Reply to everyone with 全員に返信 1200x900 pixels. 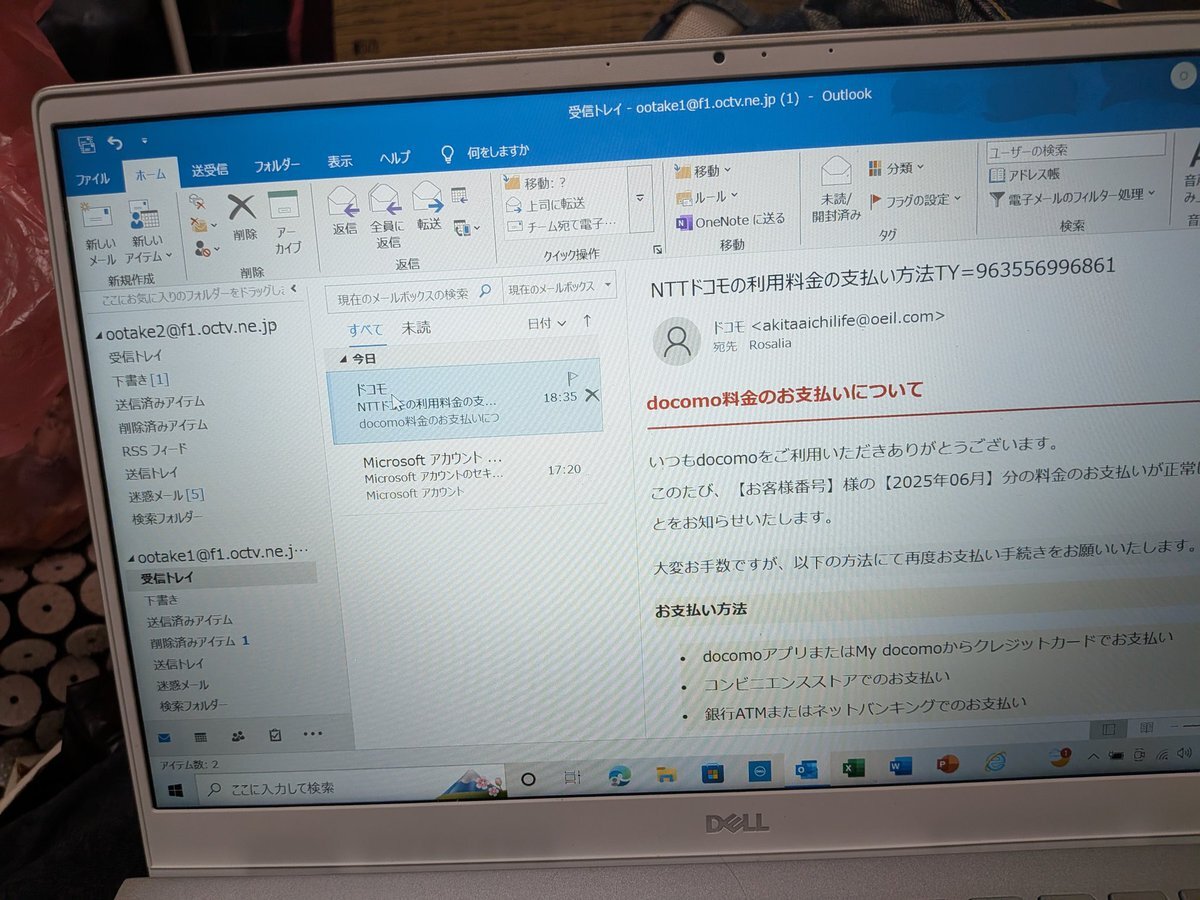[x=386, y=216]
